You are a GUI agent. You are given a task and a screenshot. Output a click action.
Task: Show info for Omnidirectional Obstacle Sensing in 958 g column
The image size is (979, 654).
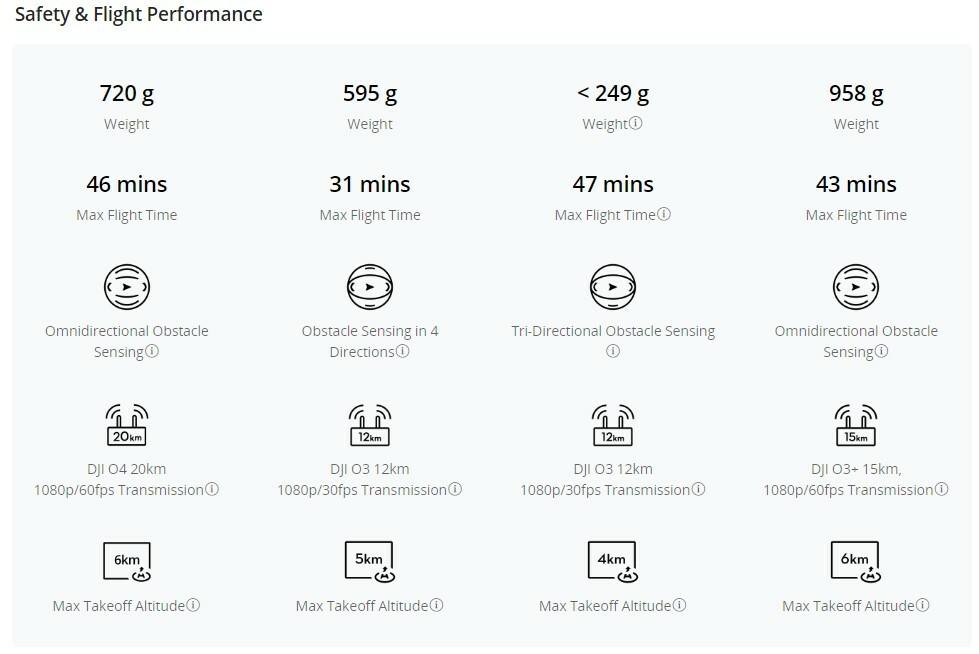[x=881, y=351]
